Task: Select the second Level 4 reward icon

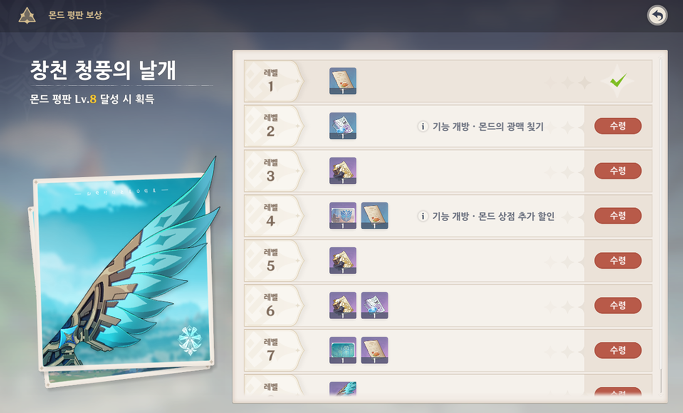Action: point(375,216)
